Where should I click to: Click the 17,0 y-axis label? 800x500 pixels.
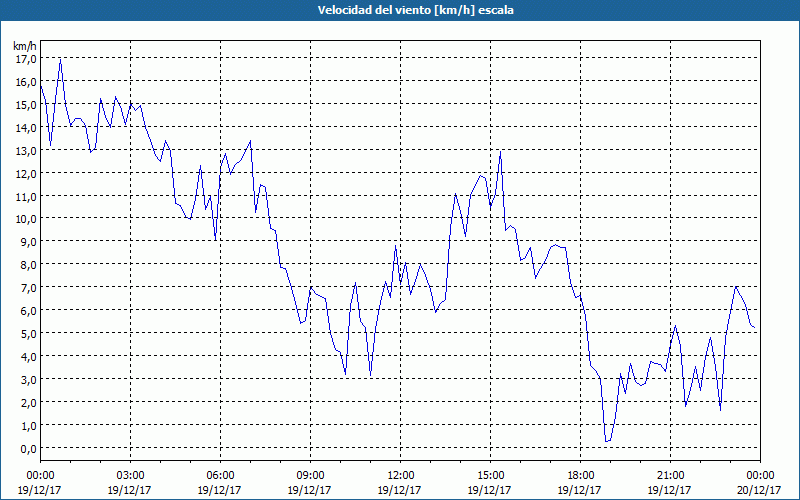click(26, 59)
